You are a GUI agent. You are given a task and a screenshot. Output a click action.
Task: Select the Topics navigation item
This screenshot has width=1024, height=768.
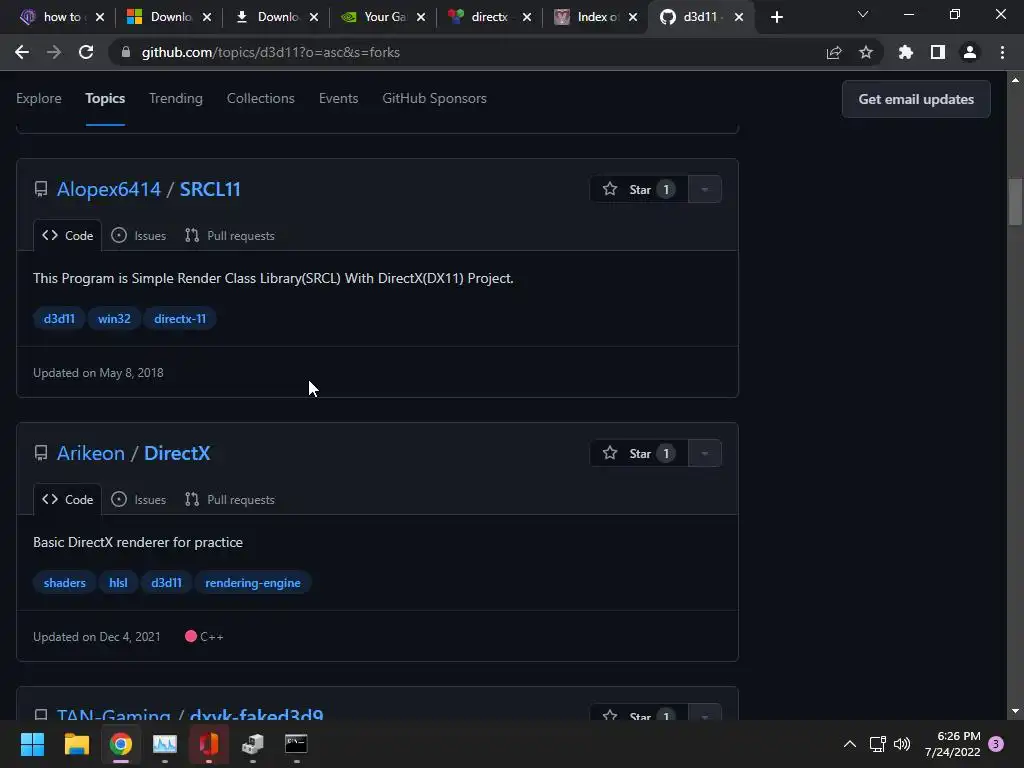click(105, 99)
